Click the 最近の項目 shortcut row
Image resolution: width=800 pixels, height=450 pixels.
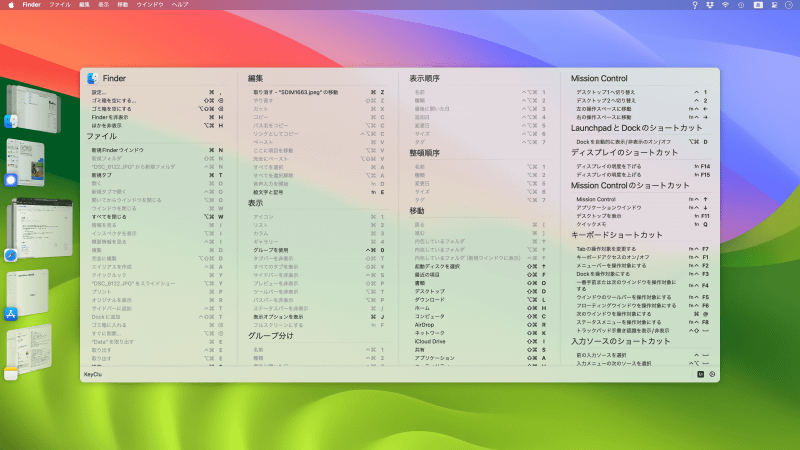point(480,274)
